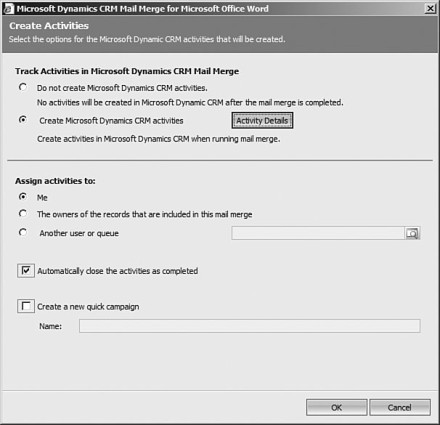This screenshot has width=440, height=425.
Task: Click the 'Create Activities' heading text
Action: (x=49, y=26)
